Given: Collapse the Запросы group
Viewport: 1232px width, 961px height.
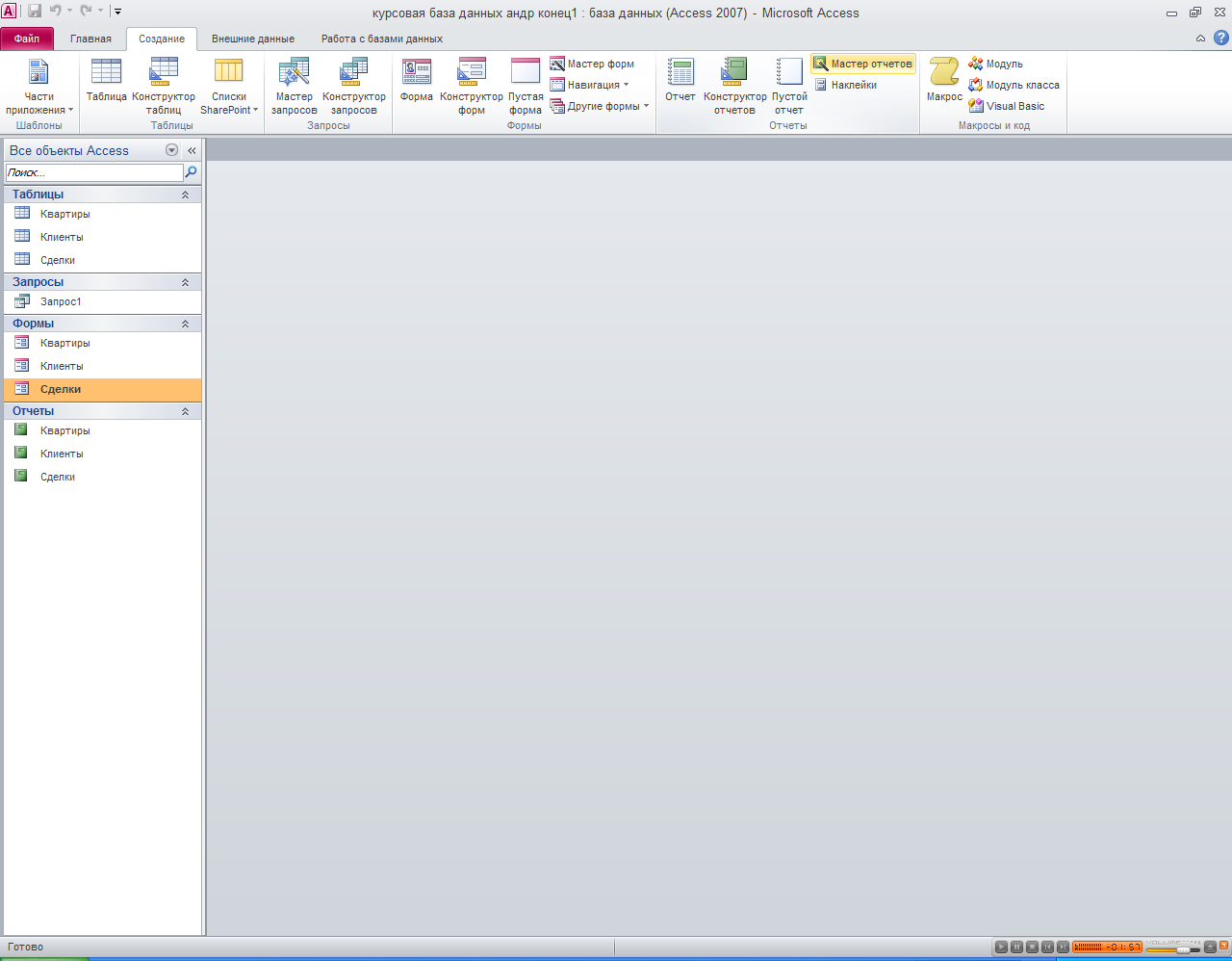Looking at the screenshot, I should pos(186,282).
